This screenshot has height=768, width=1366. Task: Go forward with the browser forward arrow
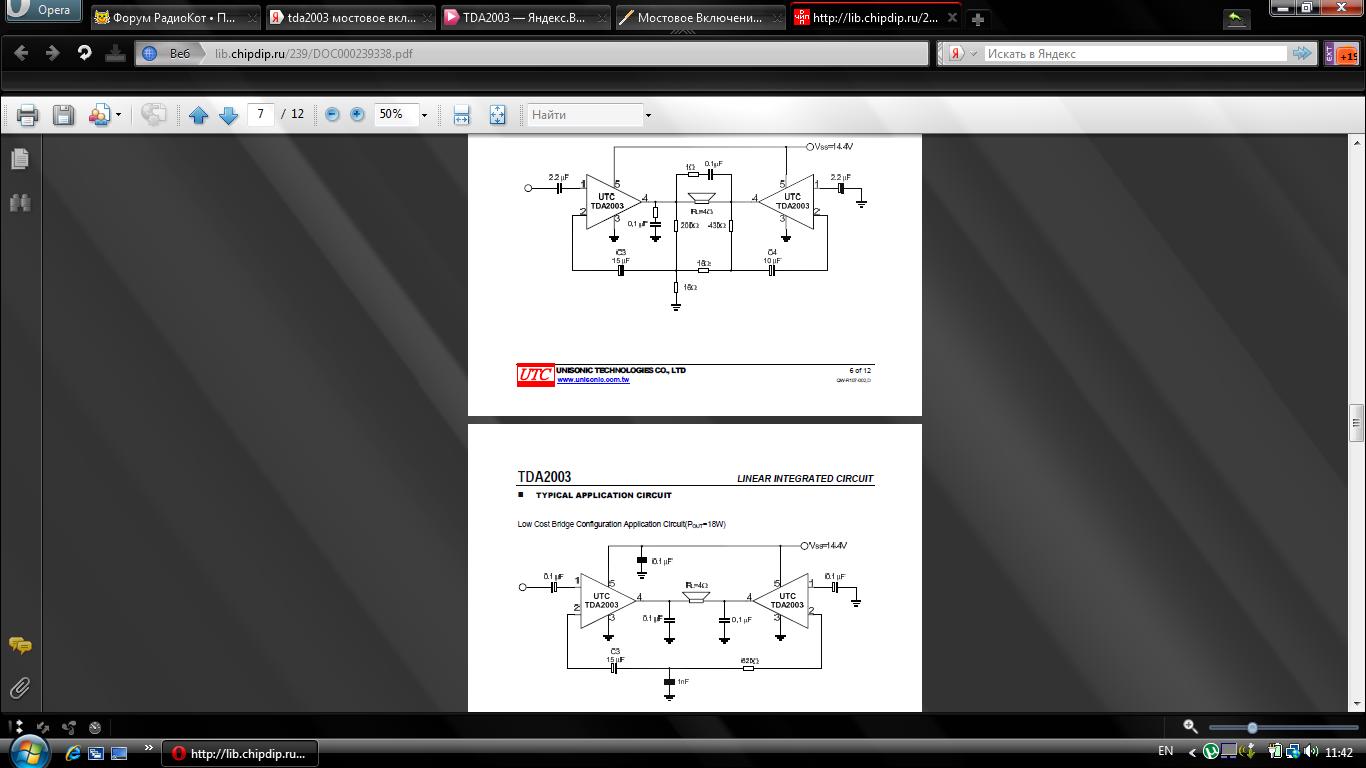click(52, 53)
